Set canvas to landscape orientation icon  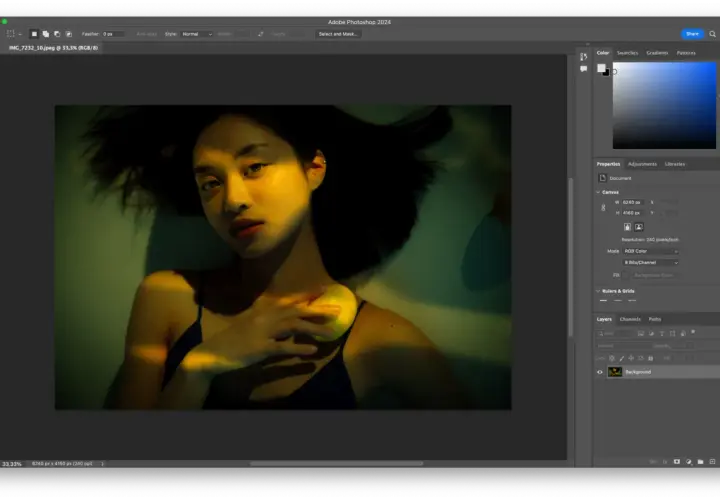(x=639, y=227)
